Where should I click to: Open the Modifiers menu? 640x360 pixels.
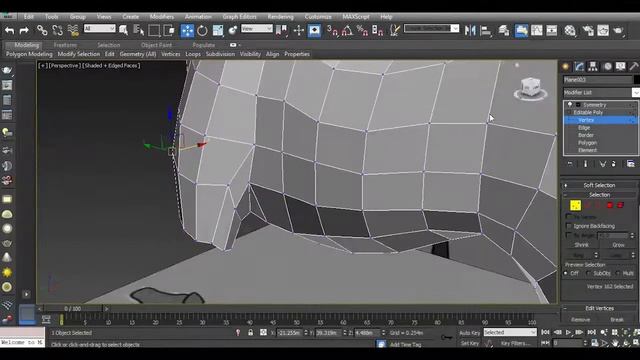pos(162,17)
